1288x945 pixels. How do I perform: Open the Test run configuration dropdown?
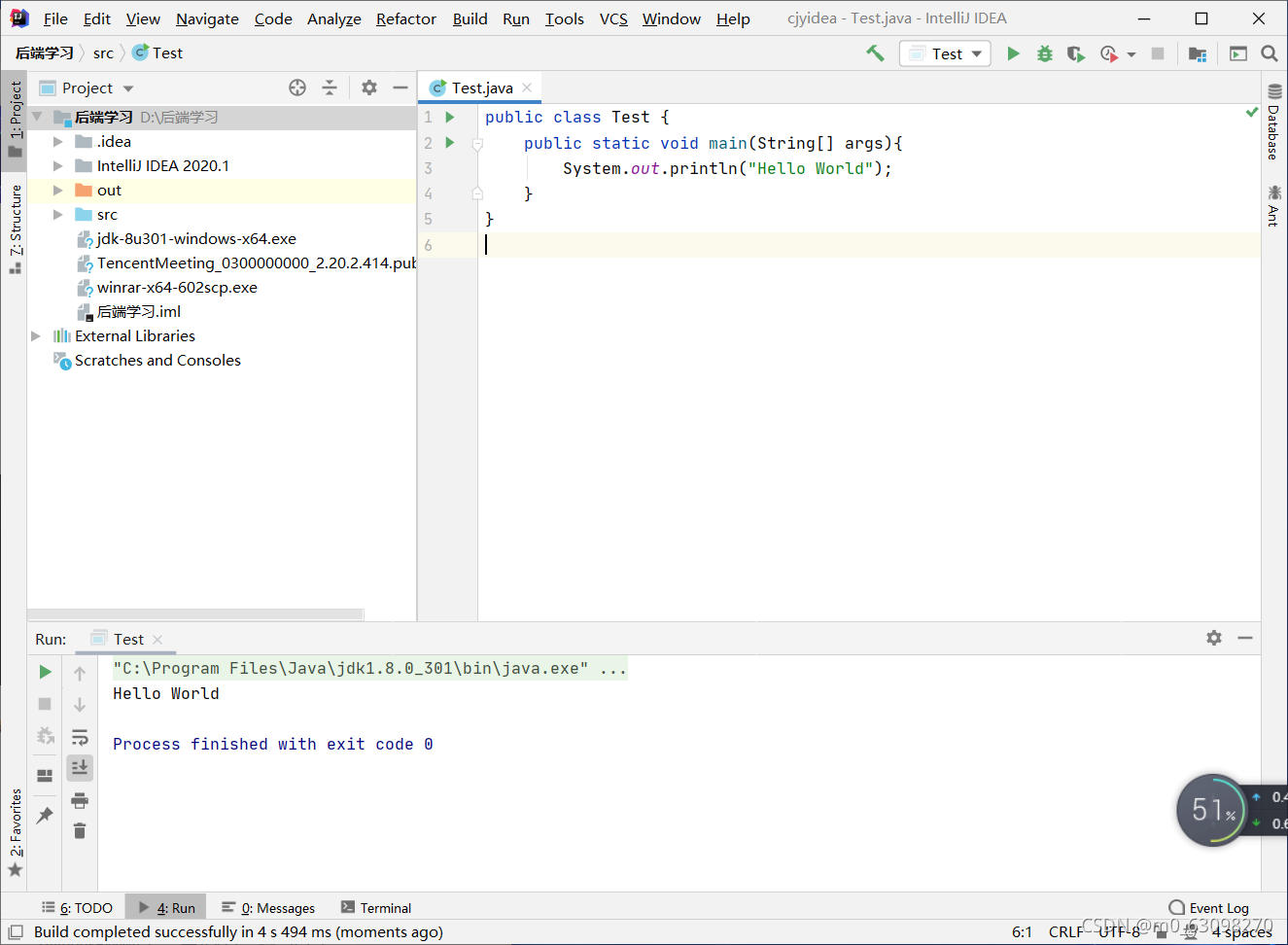pos(945,53)
